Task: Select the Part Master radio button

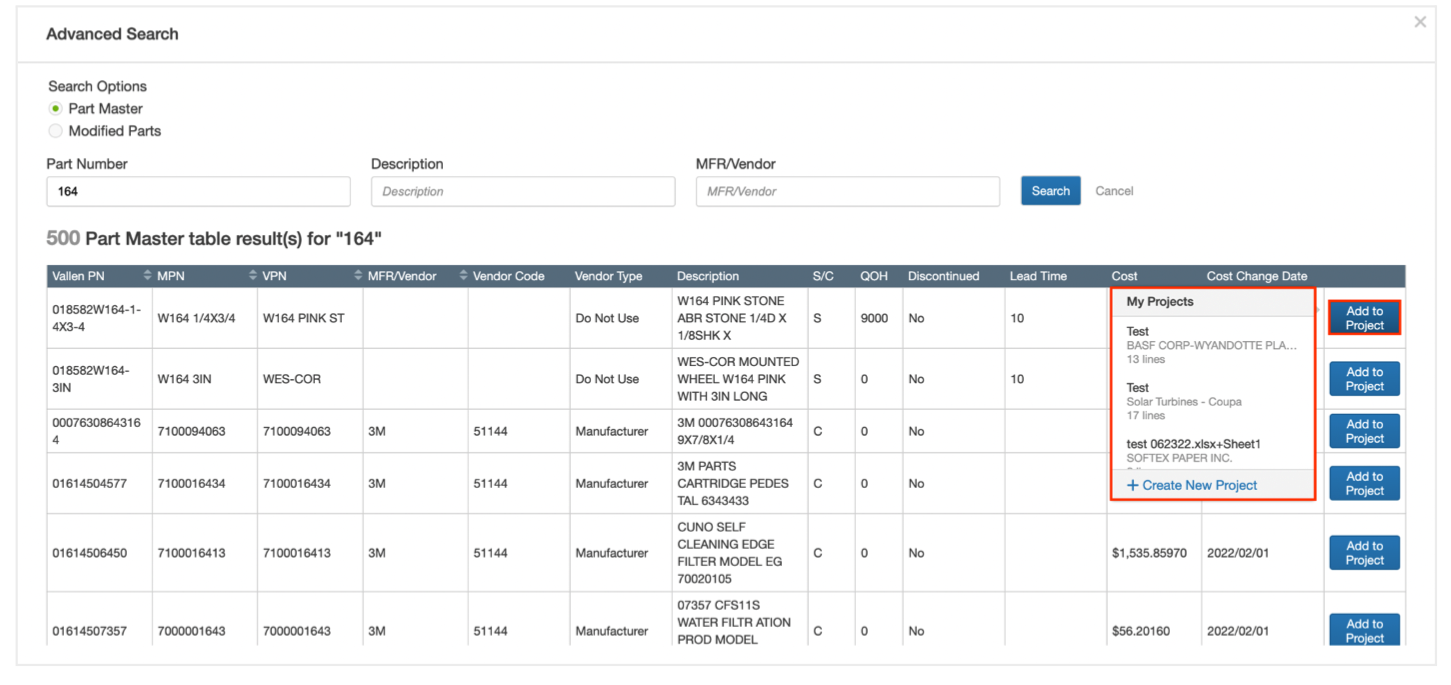Action: 55,108
